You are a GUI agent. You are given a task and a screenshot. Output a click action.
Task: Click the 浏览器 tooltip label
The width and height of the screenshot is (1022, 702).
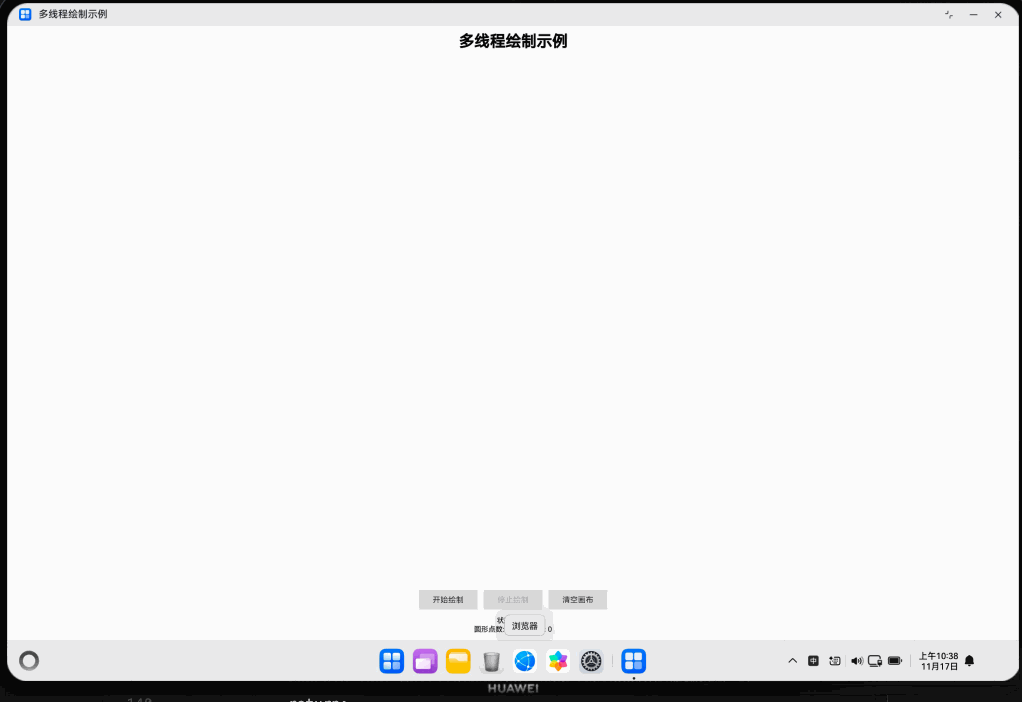pos(525,626)
